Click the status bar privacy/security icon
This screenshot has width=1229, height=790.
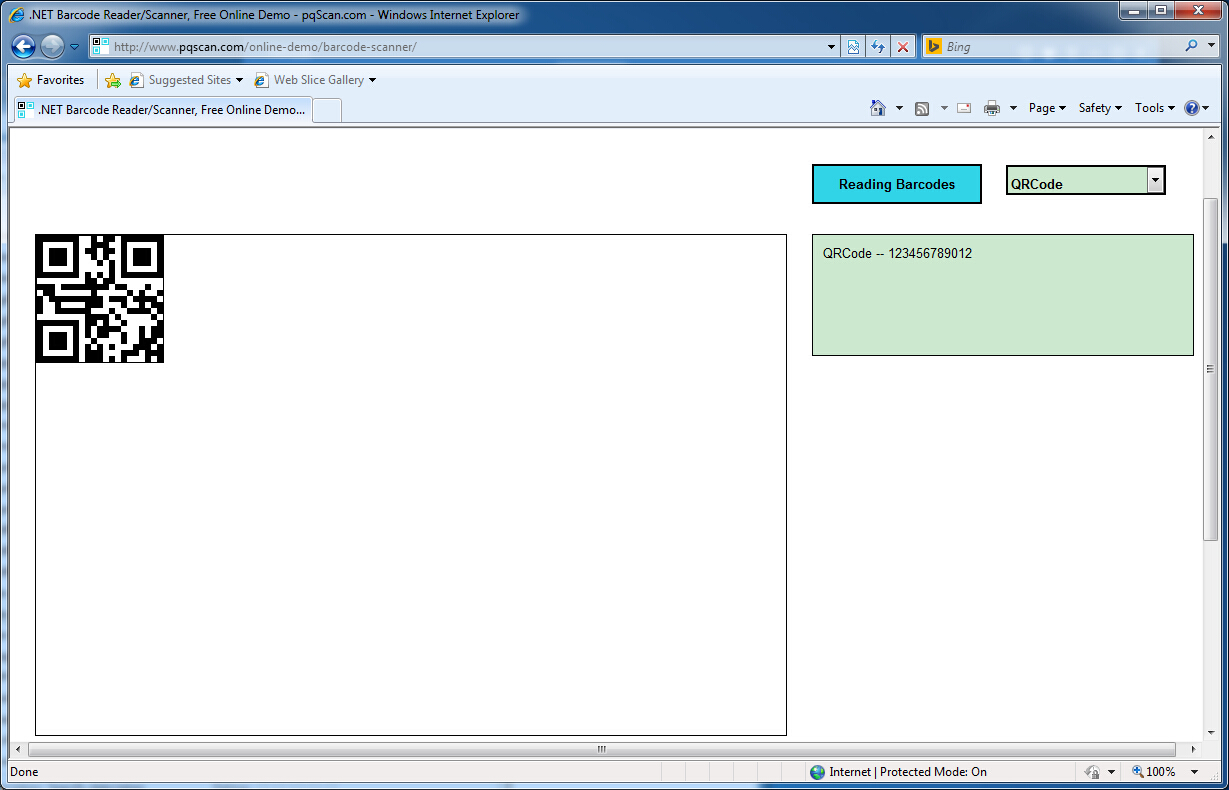click(x=1093, y=772)
